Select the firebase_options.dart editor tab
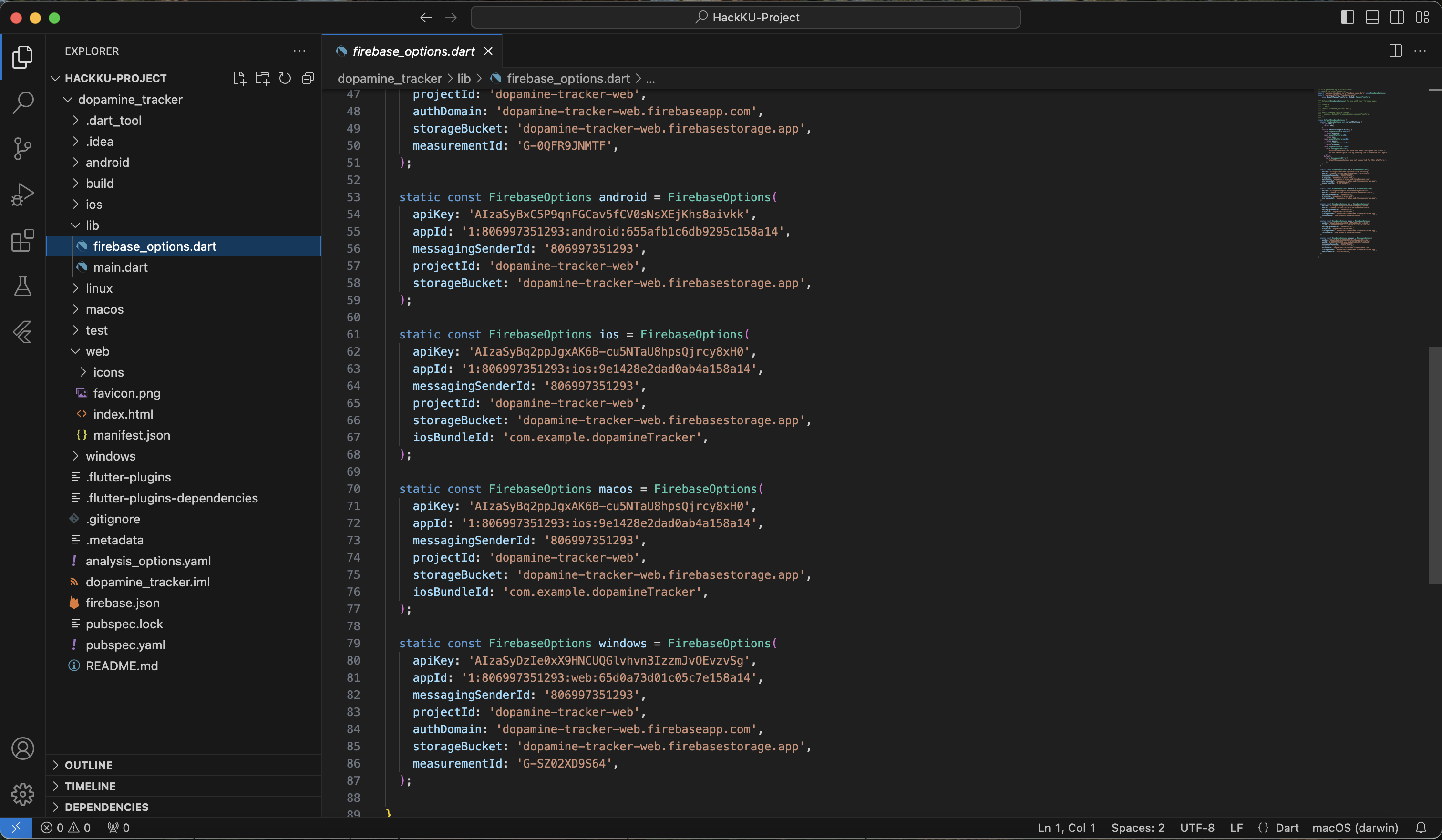This screenshot has width=1442, height=840. coord(413,51)
